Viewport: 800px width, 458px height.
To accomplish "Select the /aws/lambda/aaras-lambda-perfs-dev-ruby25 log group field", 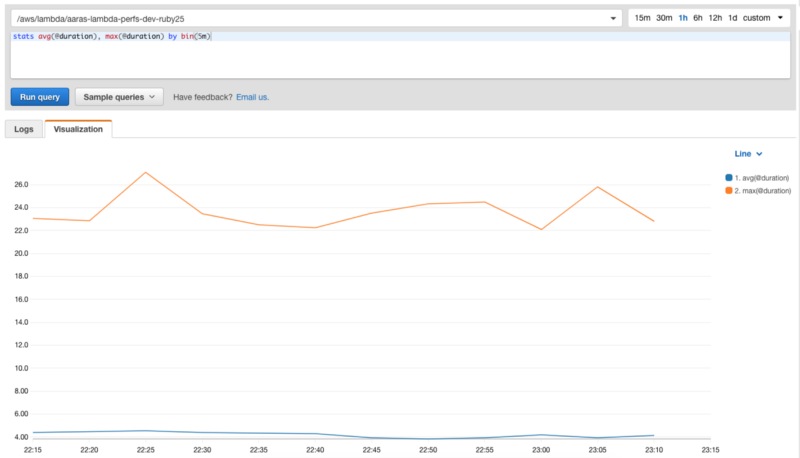I will (x=316, y=18).
